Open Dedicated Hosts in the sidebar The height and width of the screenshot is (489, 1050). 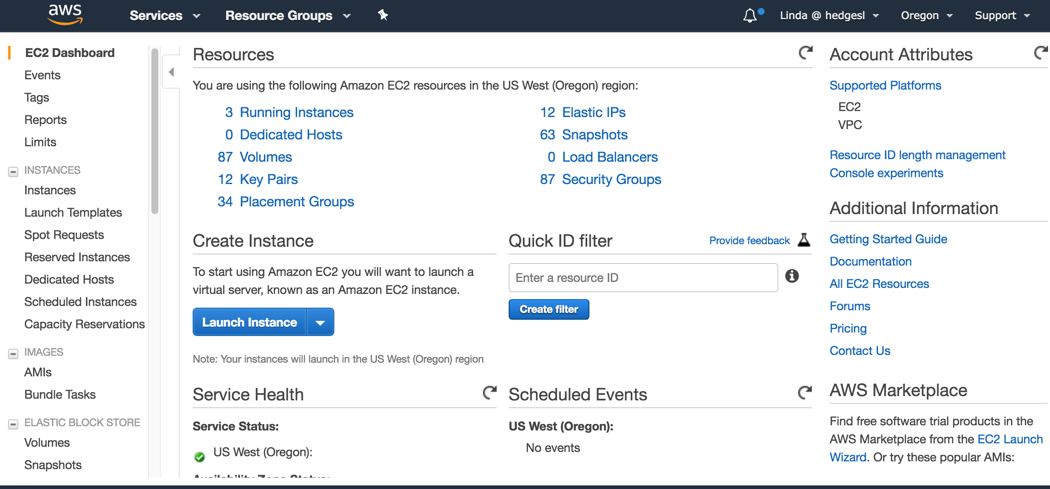click(69, 279)
